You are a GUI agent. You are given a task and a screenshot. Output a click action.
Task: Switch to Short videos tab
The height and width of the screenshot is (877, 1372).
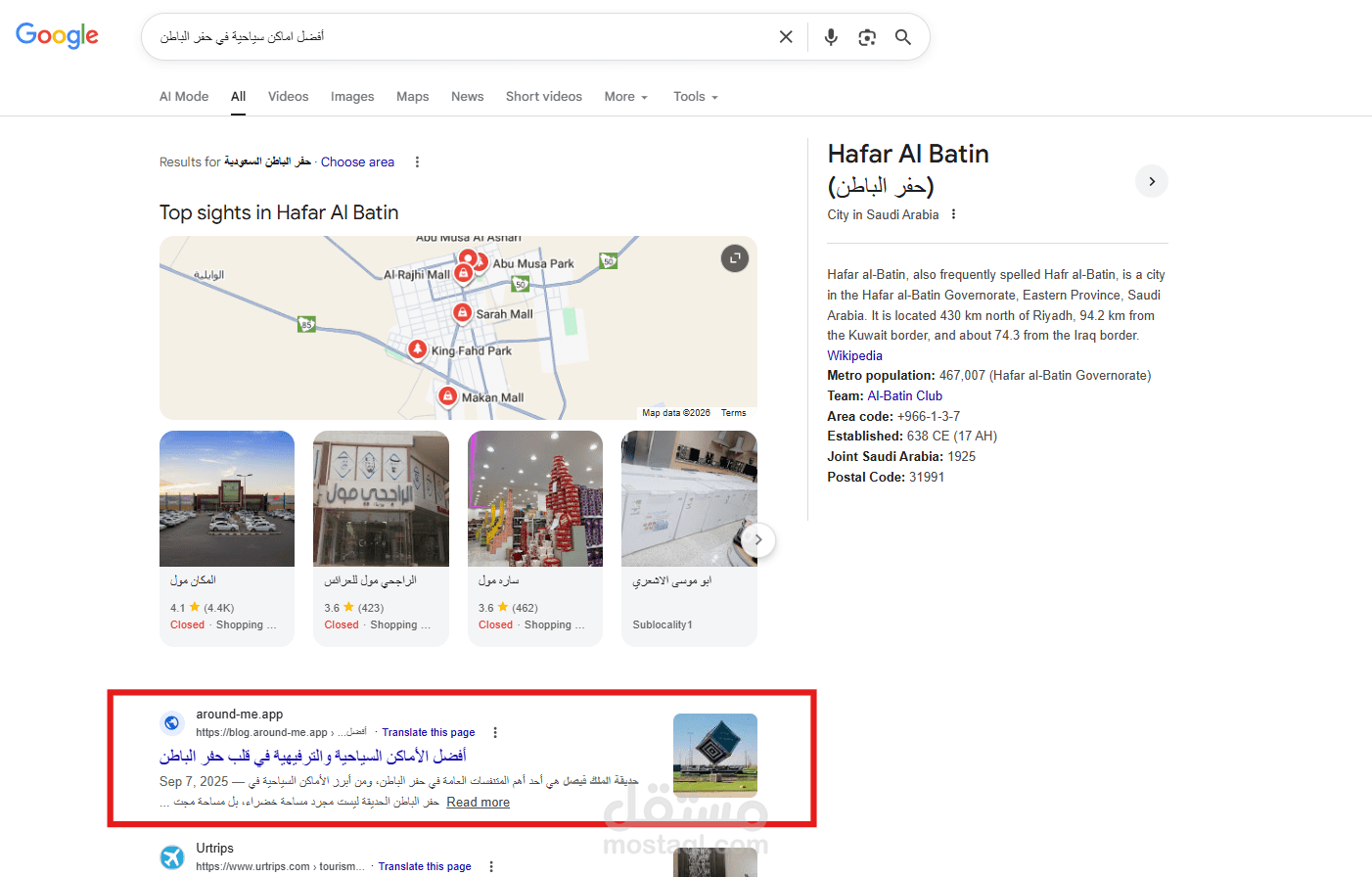[x=543, y=97]
